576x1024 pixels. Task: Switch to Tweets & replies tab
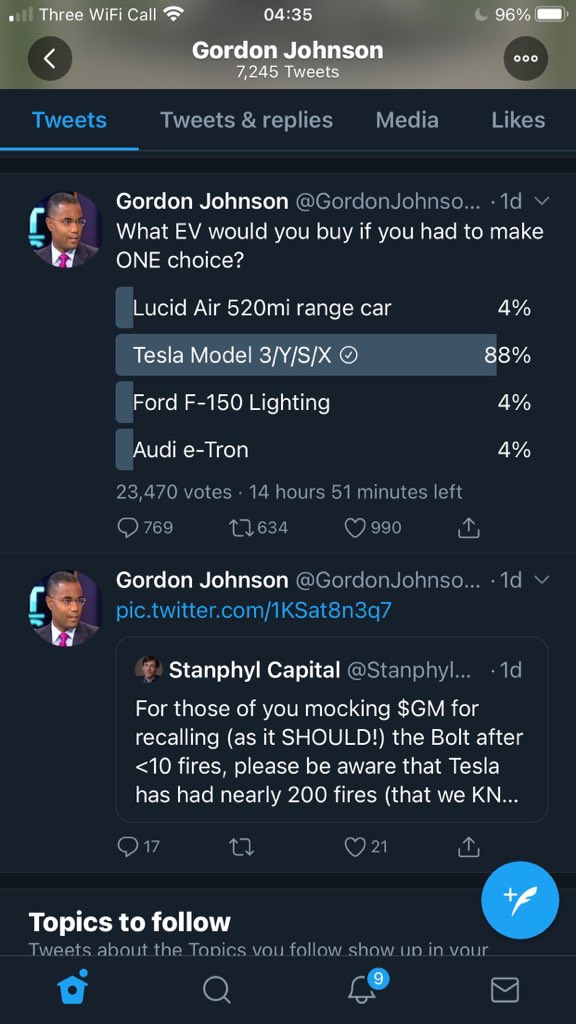pyautogui.click(x=245, y=119)
